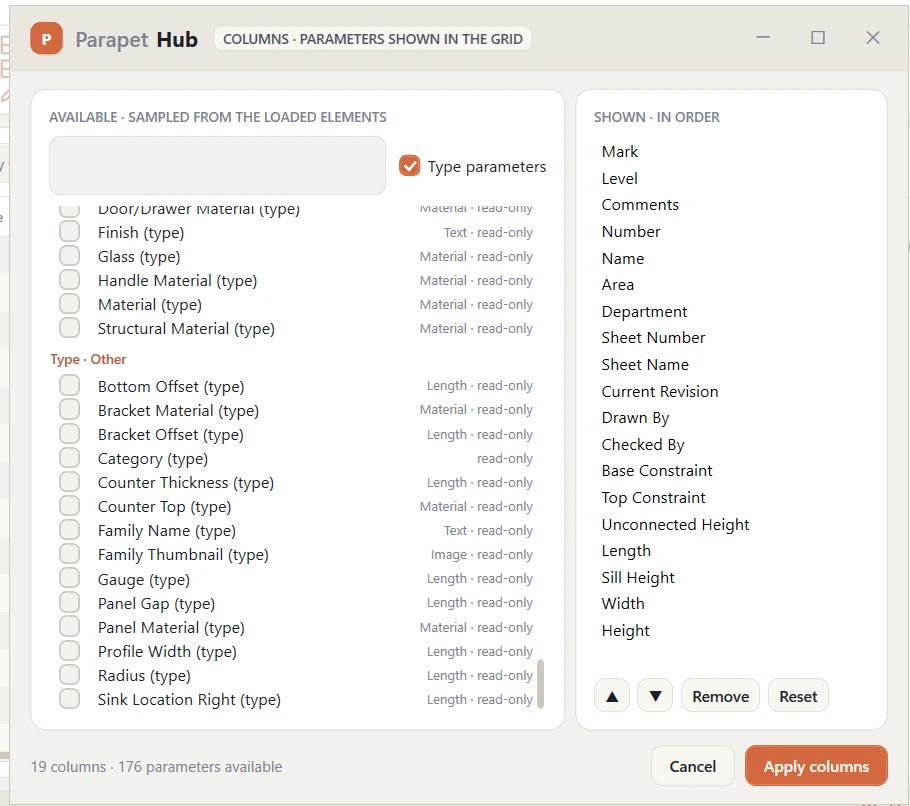The image size is (910, 806).
Task: Toggle the Type parameters checkbox
Action: point(409,166)
